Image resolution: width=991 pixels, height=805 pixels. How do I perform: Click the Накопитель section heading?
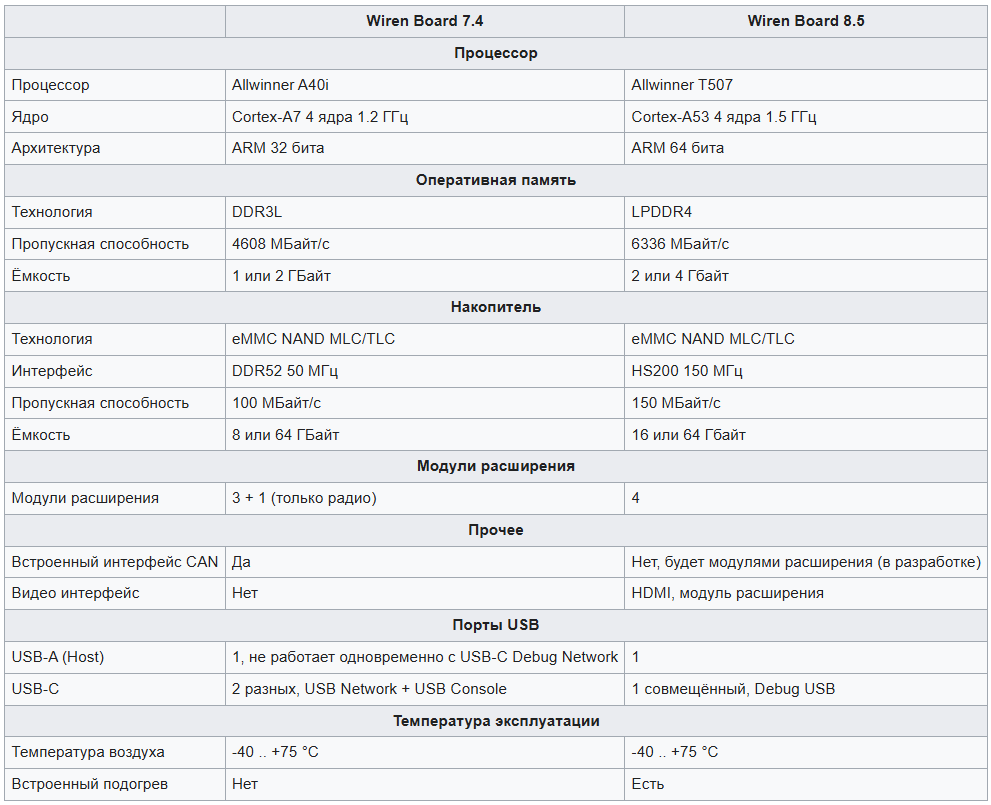(496, 307)
